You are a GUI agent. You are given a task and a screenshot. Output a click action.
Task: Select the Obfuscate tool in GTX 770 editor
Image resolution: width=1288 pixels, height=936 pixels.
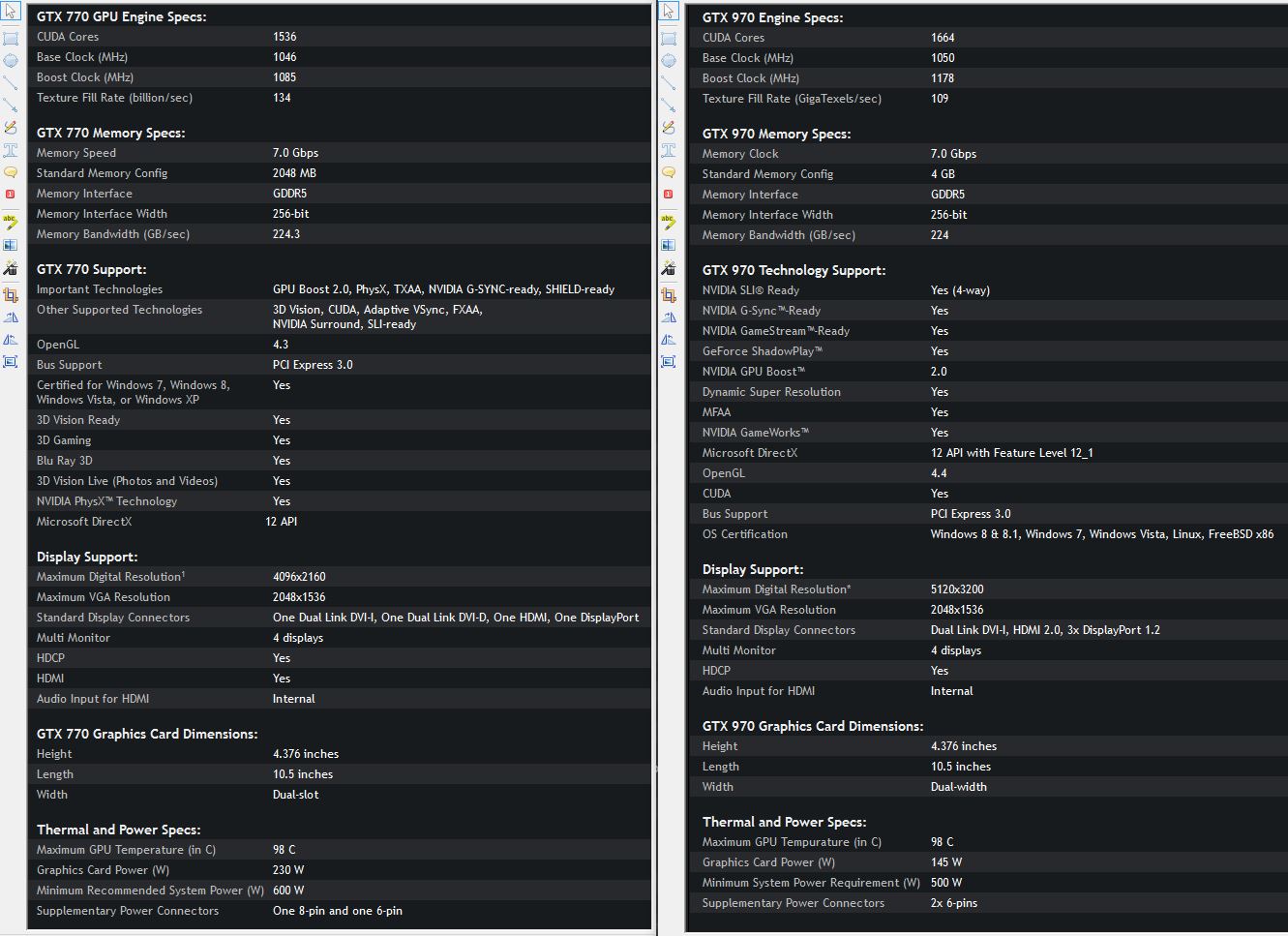click(x=11, y=245)
